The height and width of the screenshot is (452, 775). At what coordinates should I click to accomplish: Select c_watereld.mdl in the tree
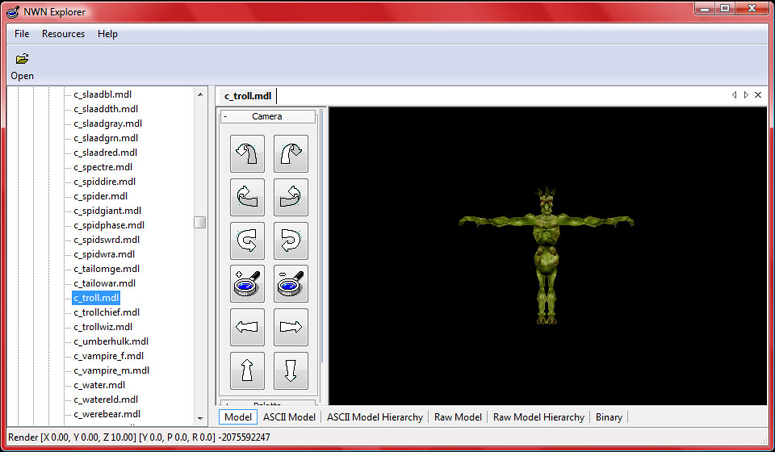[106, 399]
